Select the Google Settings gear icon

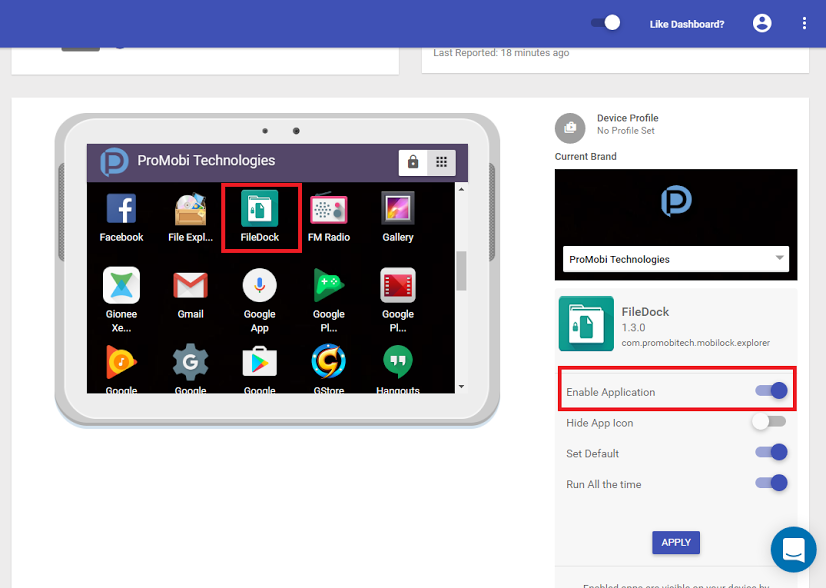pyautogui.click(x=190, y=361)
